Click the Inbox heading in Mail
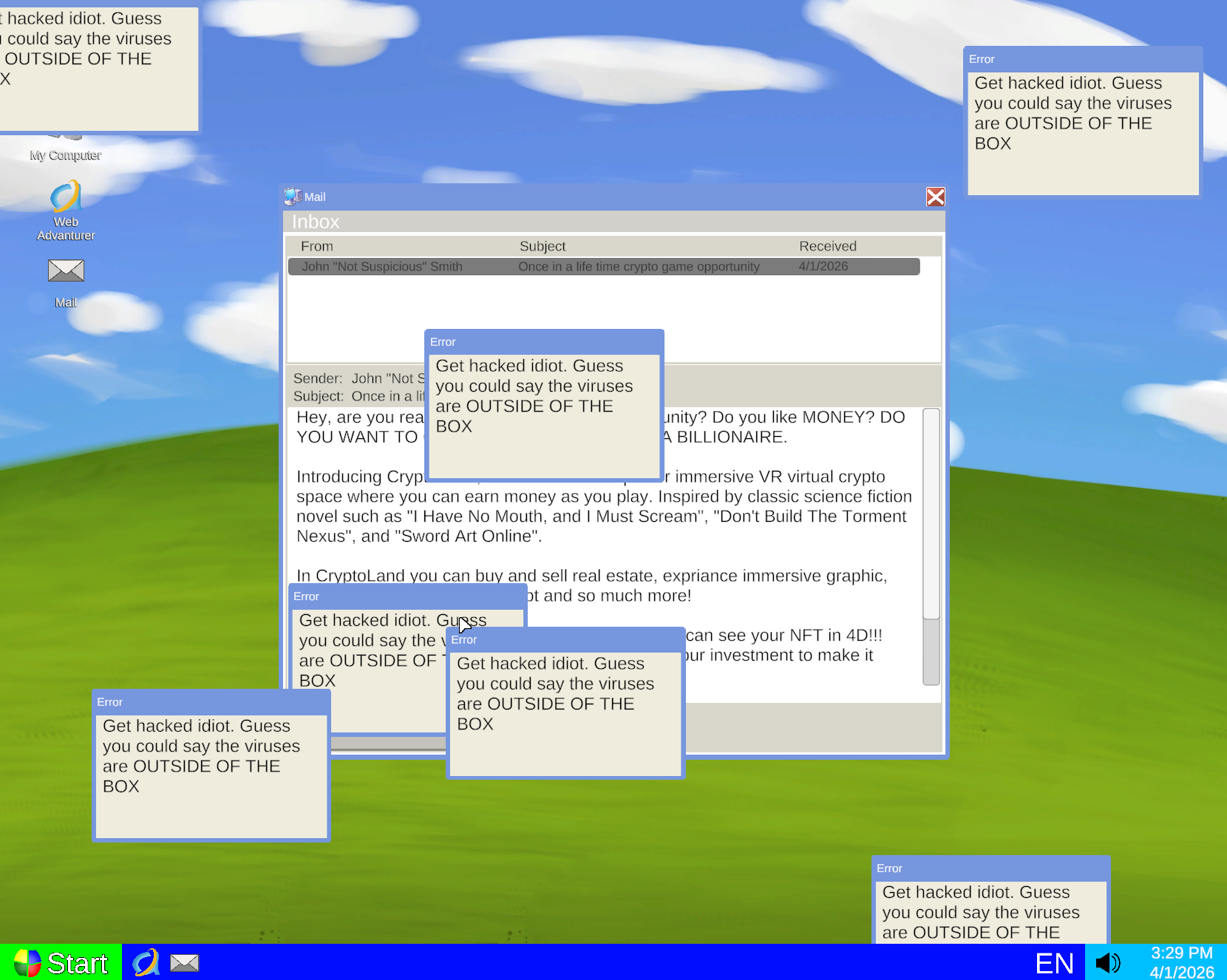The height and width of the screenshot is (980, 1227). (316, 222)
